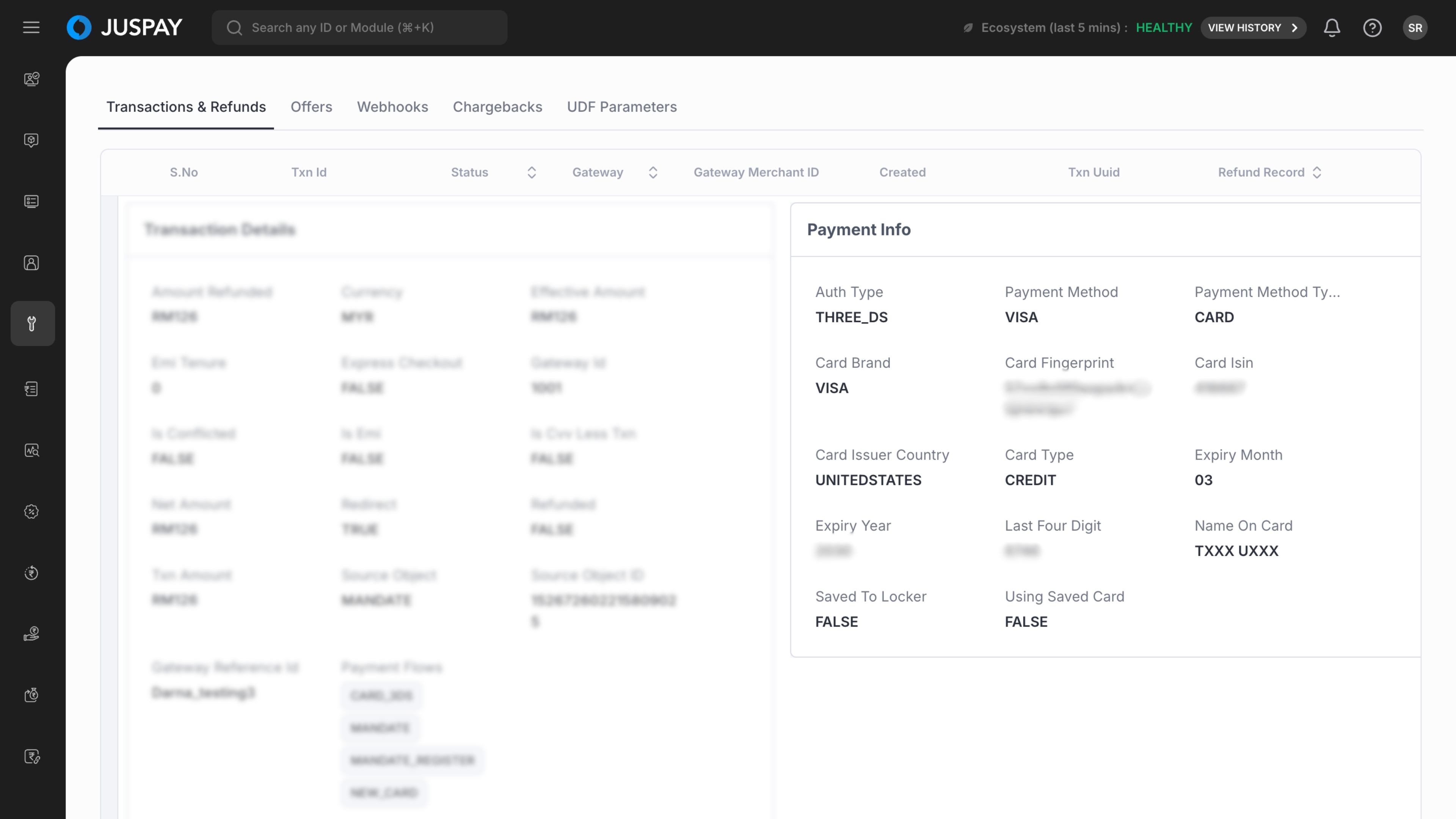Open the user-verified sidebar icon
Image resolution: width=1456 pixels, height=819 pixels.
point(31,78)
